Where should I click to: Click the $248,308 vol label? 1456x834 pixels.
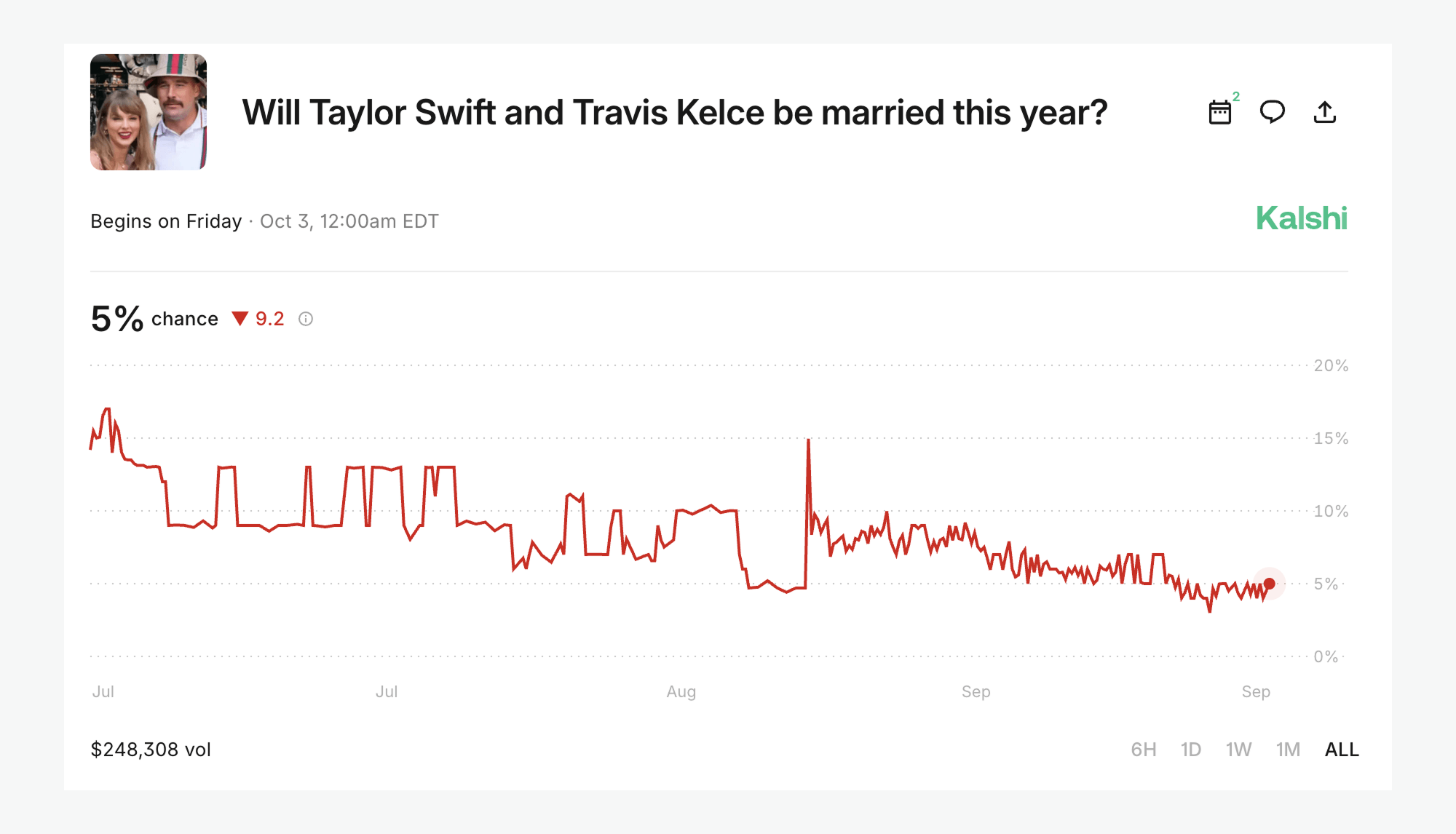[x=151, y=750]
